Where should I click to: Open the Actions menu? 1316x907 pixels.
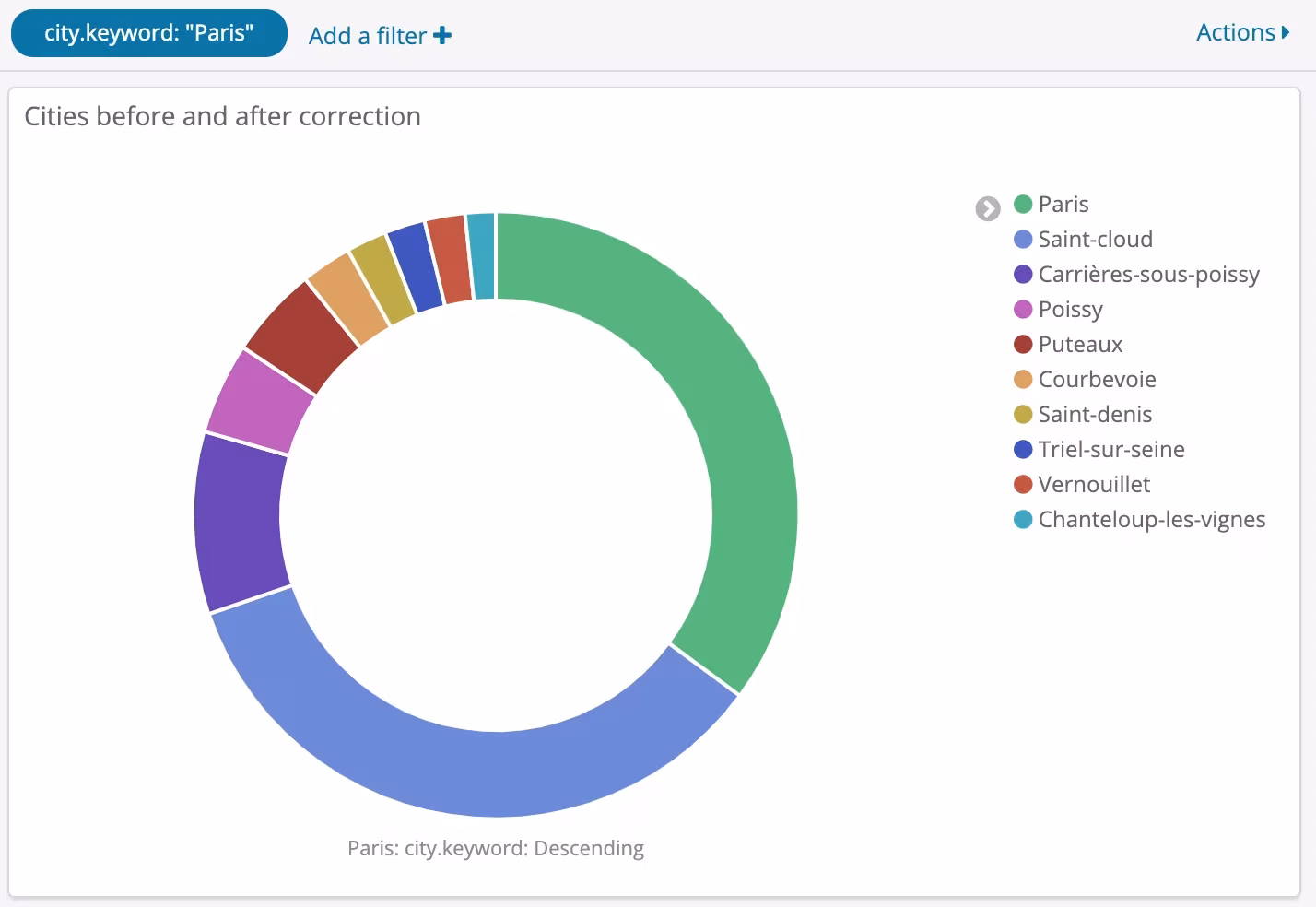point(1241,33)
